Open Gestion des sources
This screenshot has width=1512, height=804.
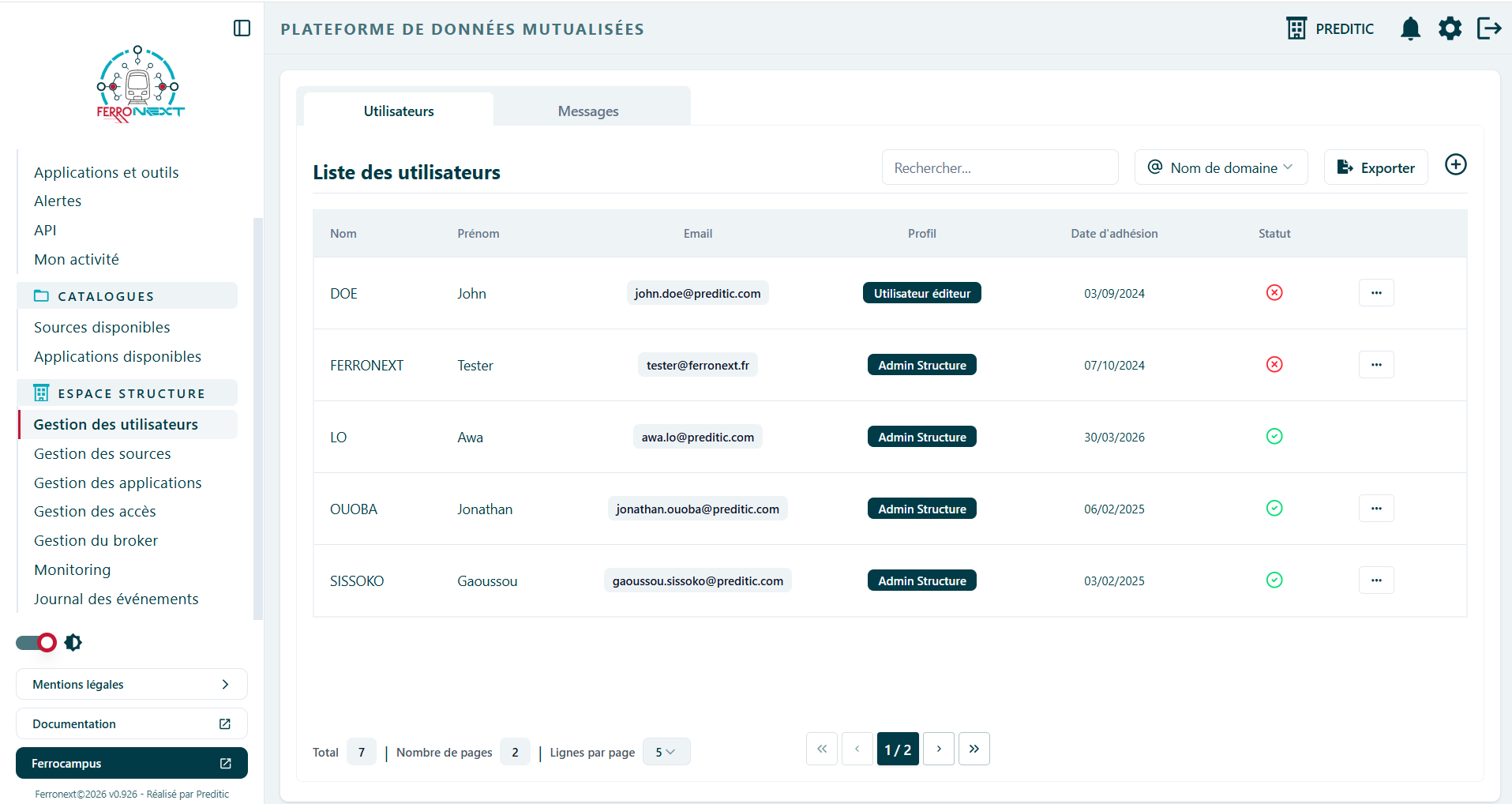103,454
